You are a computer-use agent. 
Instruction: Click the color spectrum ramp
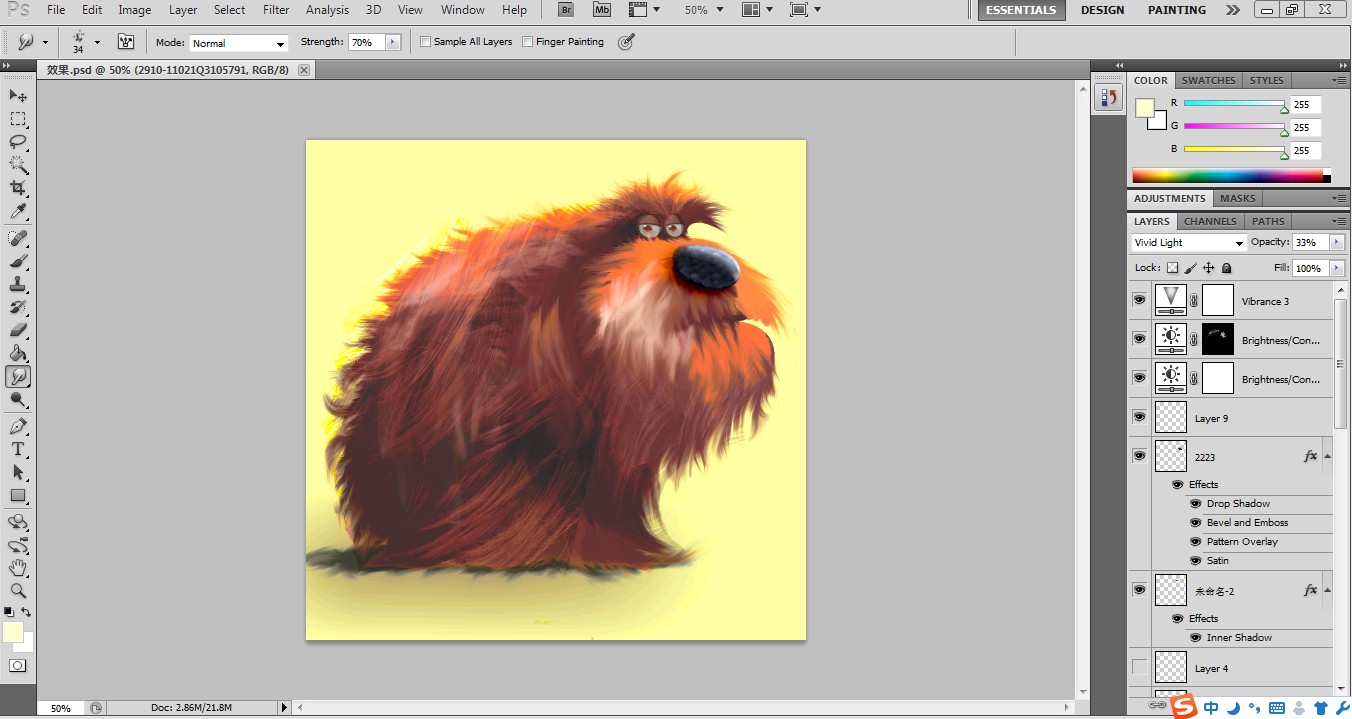[1228, 176]
